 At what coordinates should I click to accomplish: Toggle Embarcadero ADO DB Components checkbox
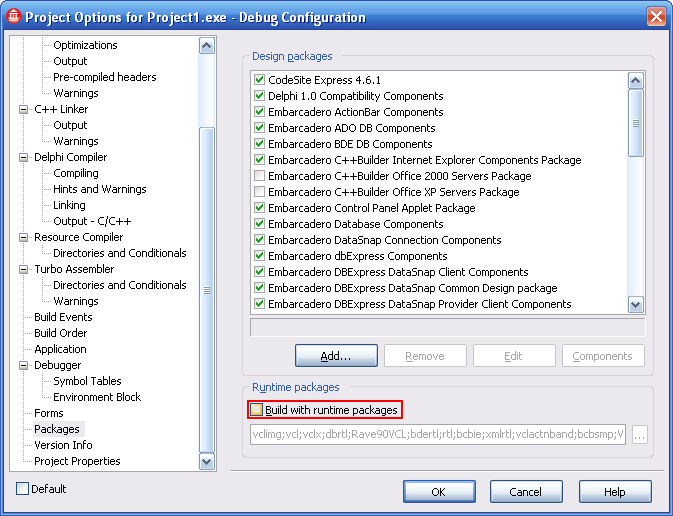(259, 128)
